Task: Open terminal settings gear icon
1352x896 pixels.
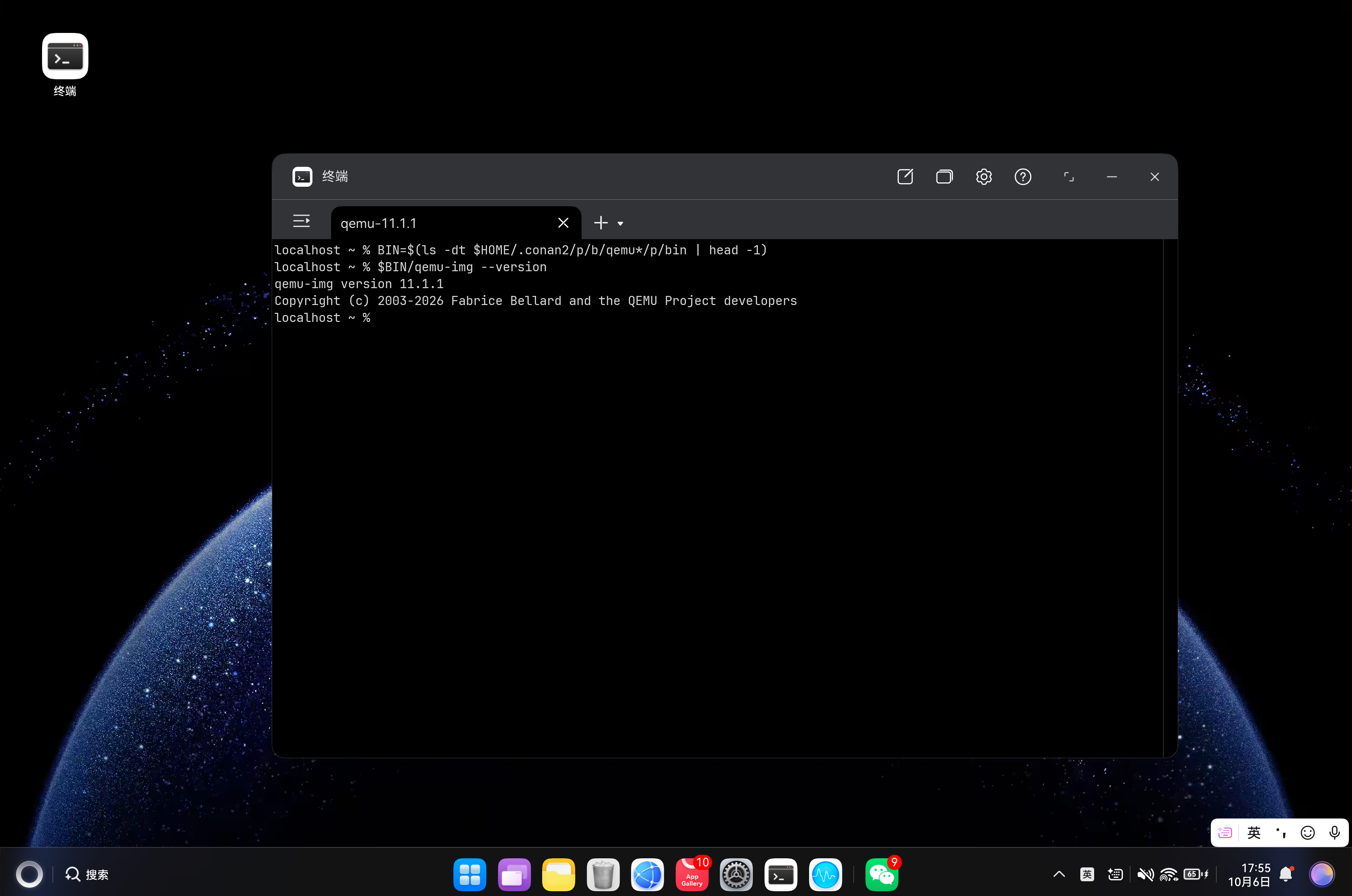Action: coord(983,177)
